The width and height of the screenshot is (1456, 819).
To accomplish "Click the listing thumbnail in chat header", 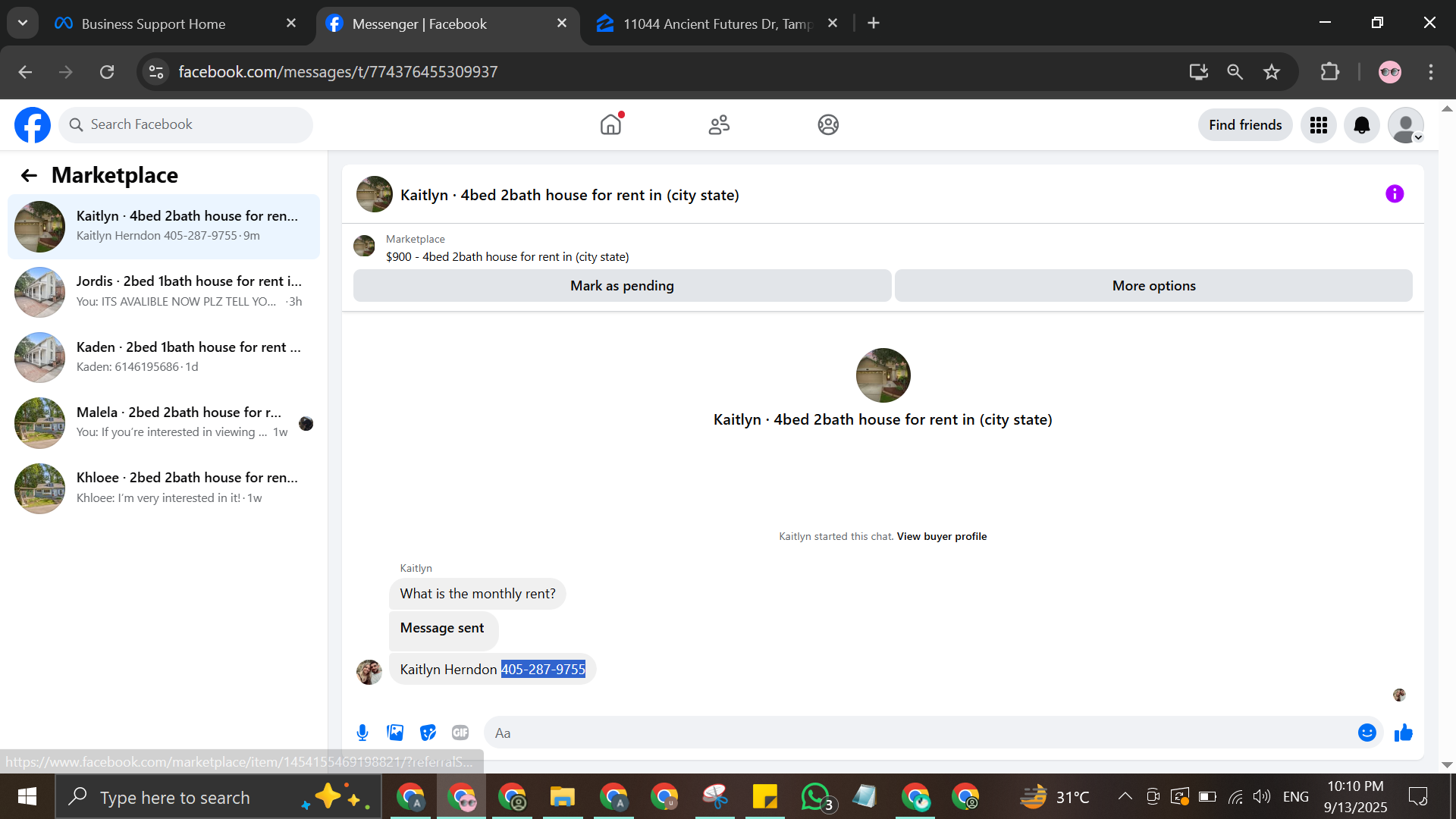I will [x=375, y=195].
